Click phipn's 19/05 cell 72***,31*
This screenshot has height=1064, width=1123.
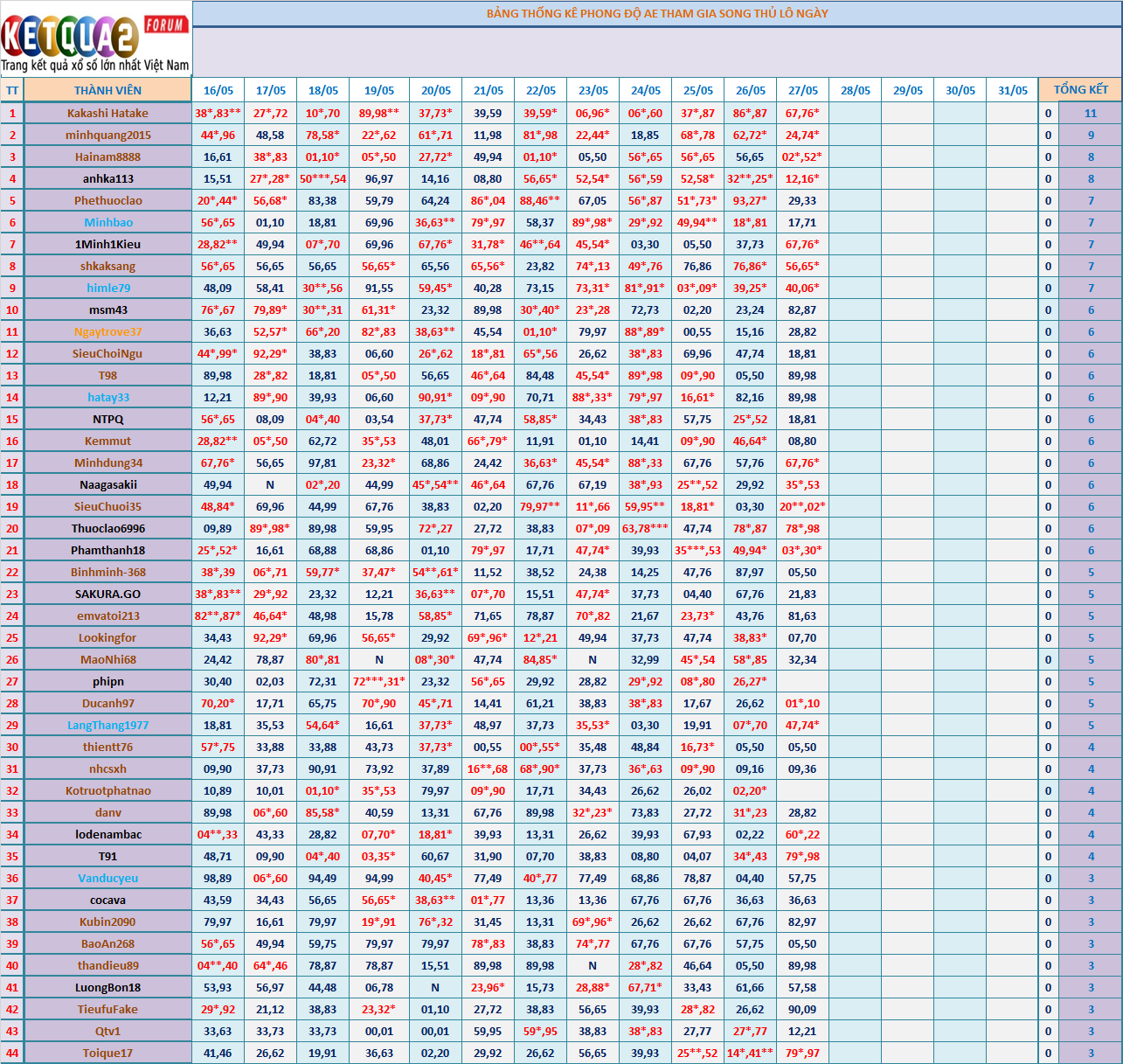point(379,681)
